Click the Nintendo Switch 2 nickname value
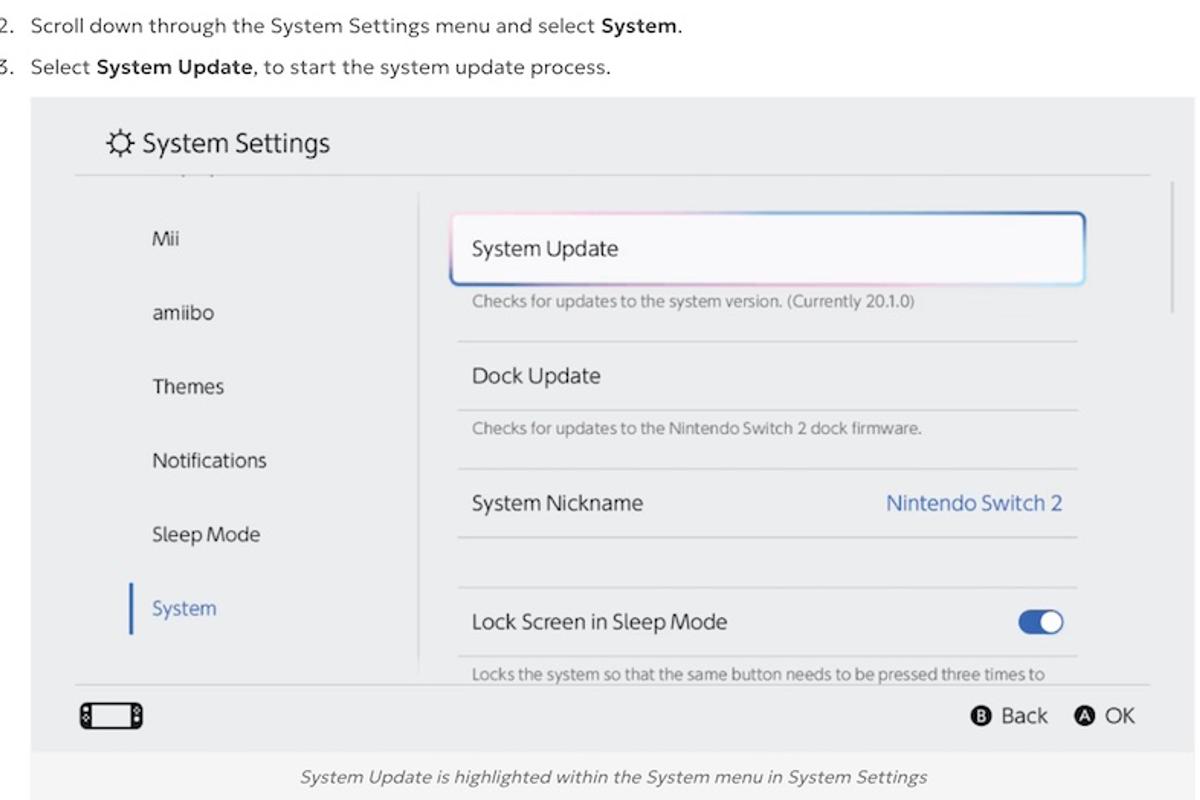The width and height of the screenshot is (1200, 800). tap(974, 503)
